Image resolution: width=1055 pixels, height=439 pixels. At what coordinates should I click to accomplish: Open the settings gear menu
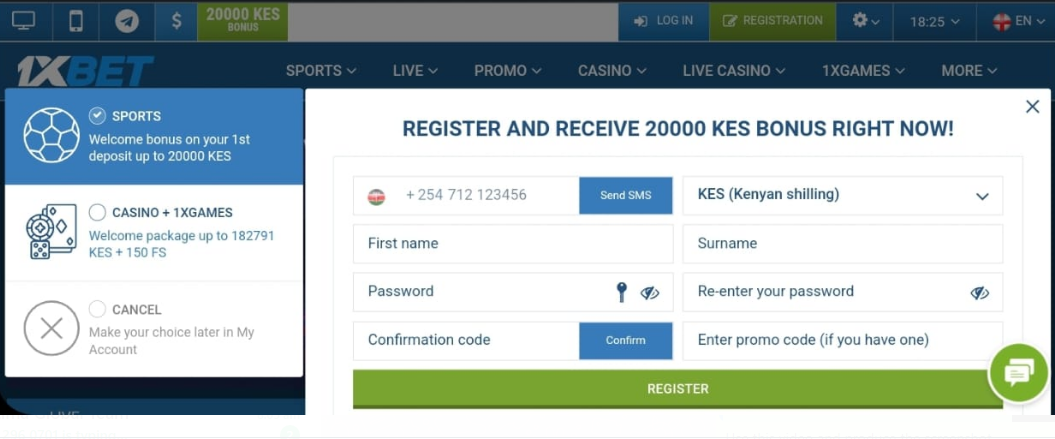(x=865, y=20)
